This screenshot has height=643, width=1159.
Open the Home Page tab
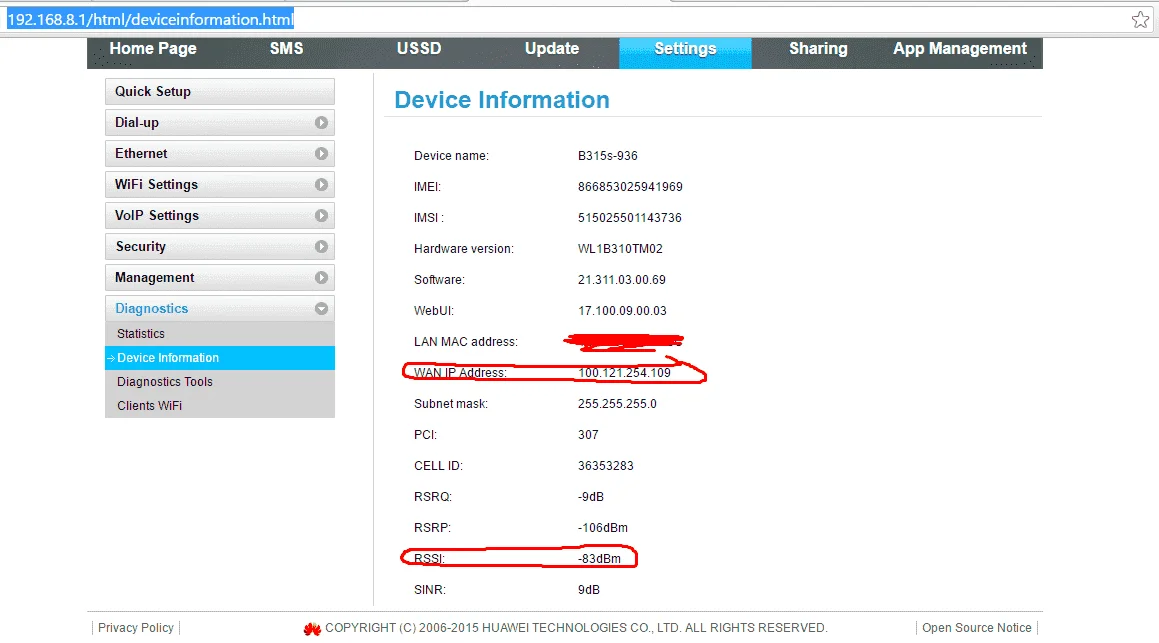(153, 49)
